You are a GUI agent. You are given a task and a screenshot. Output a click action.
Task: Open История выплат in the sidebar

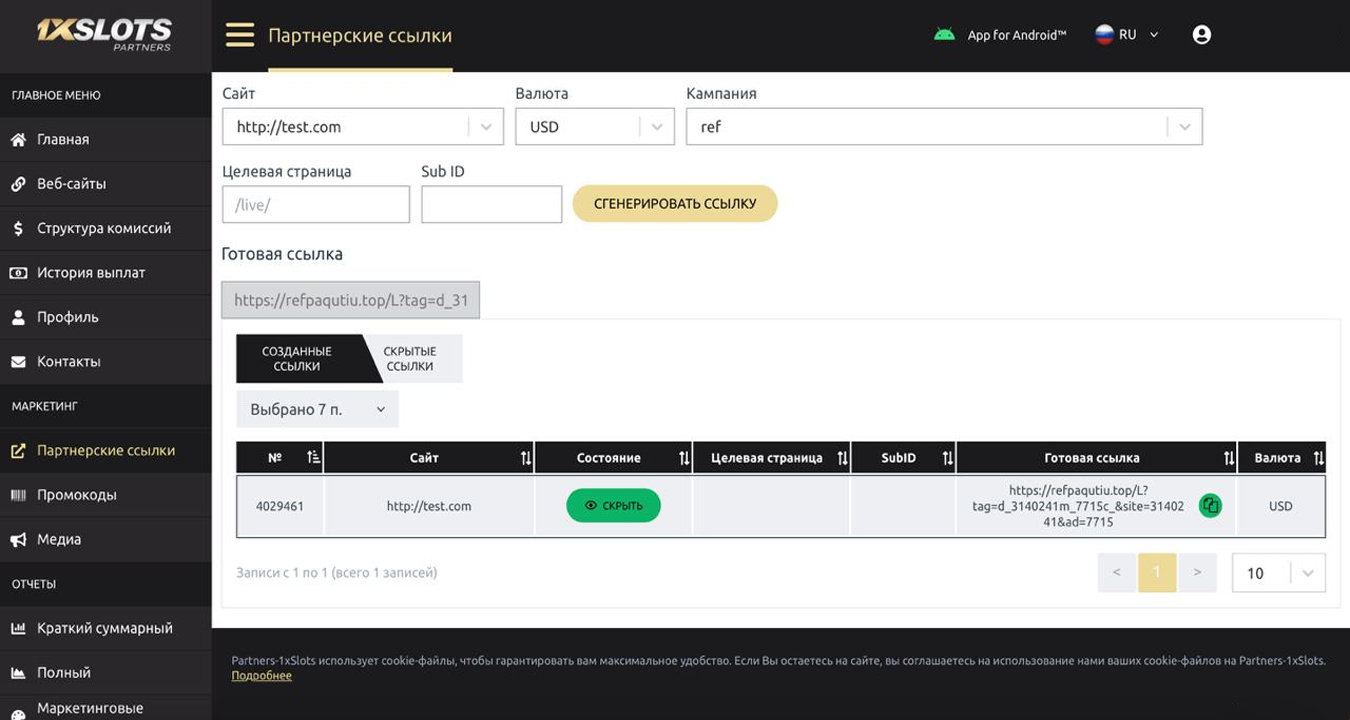click(105, 272)
